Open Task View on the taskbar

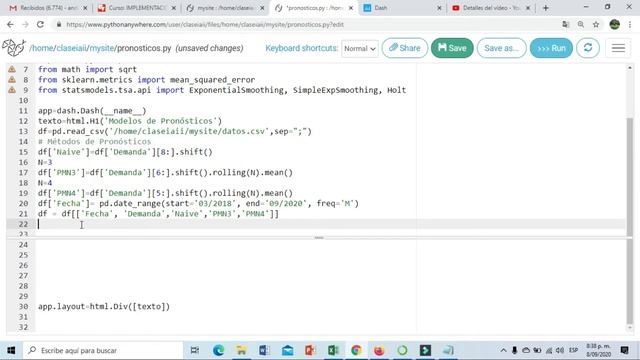point(195,350)
